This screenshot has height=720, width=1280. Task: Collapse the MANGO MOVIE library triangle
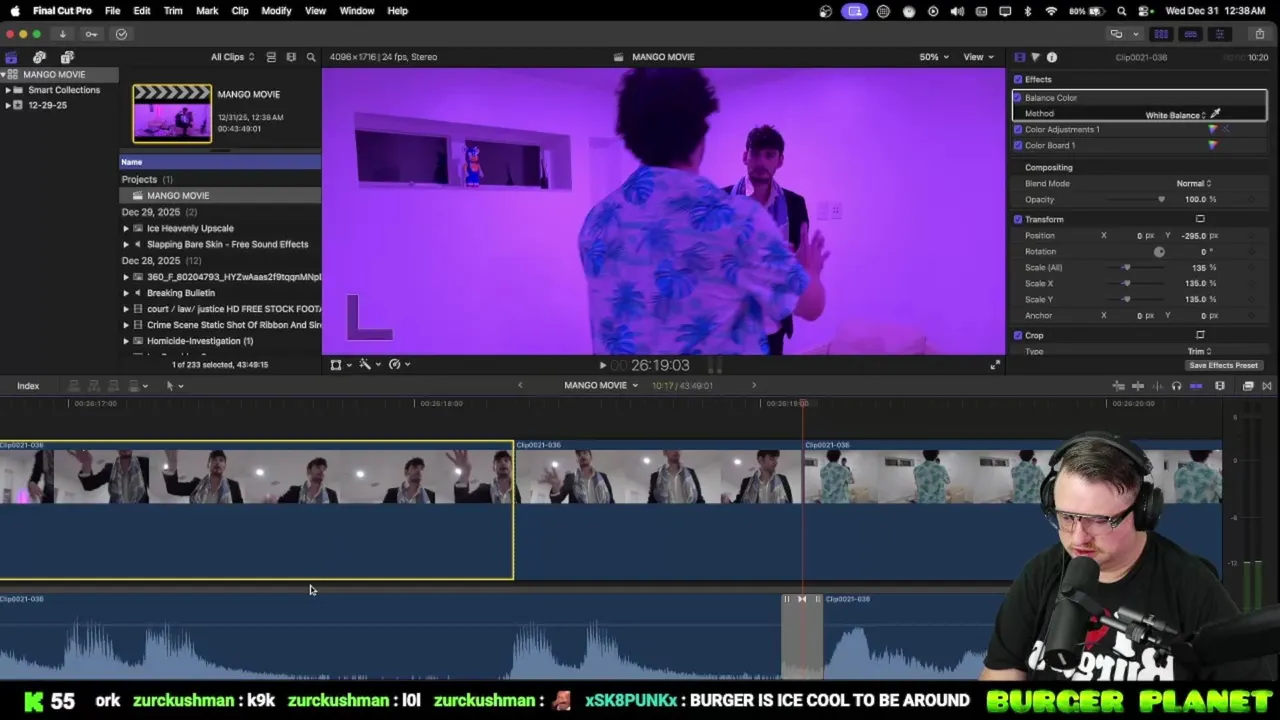click(x=3, y=75)
